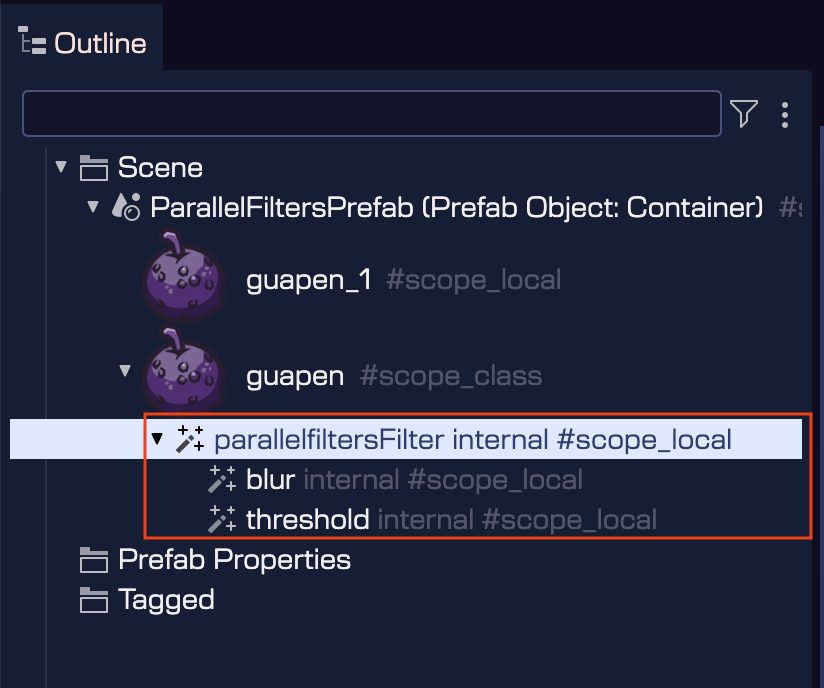
Task: Click the search input field
Action: coord(370,113)
